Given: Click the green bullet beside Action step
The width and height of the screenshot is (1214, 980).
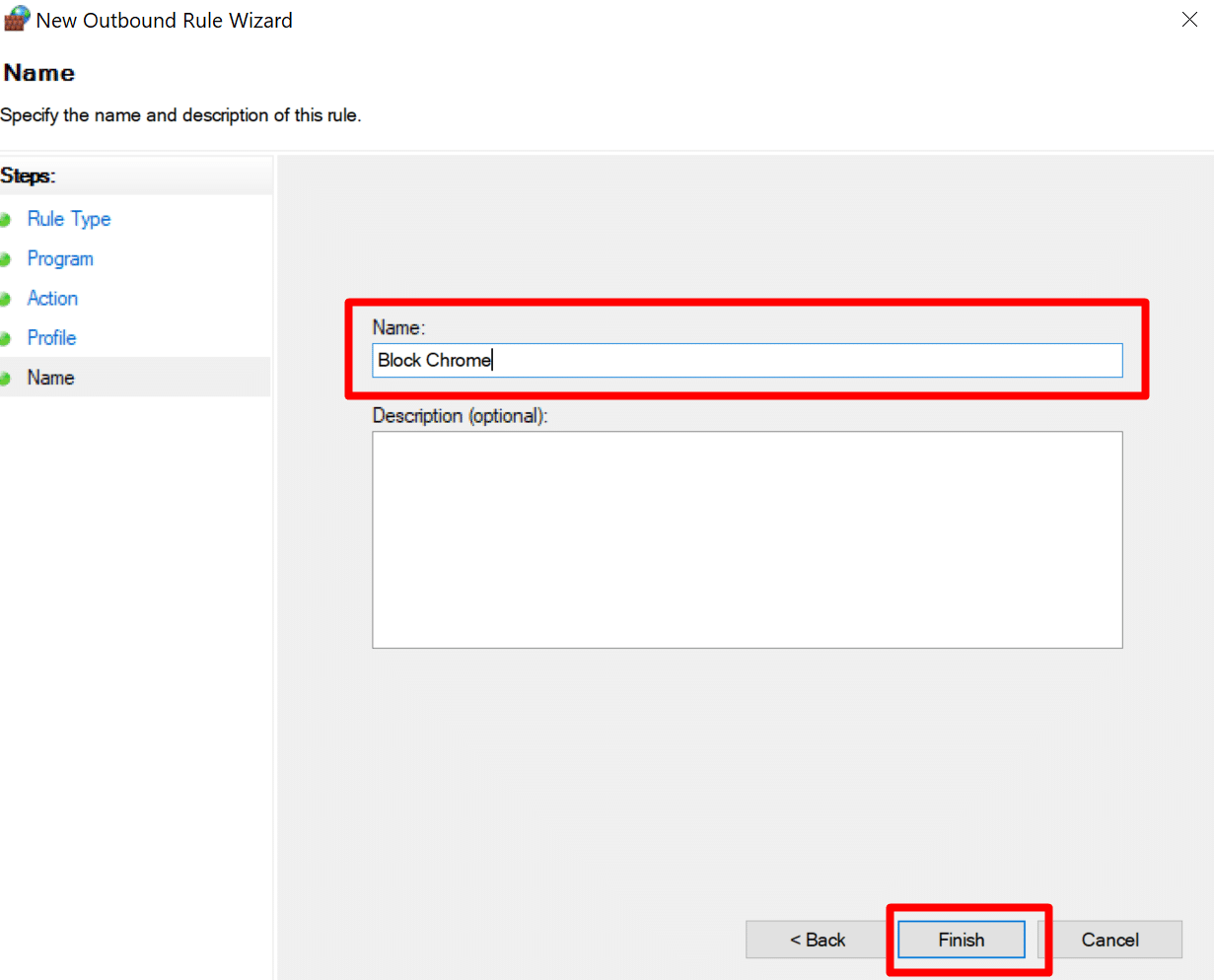Looking at the screenshot, I should (x=5, y=299).
